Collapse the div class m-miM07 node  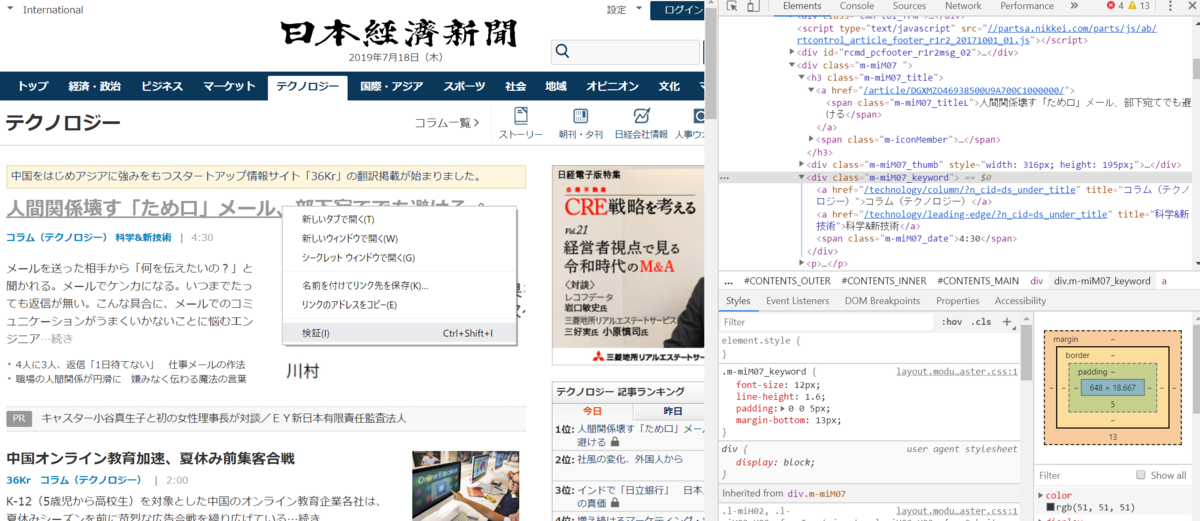(x=791, y=64)
